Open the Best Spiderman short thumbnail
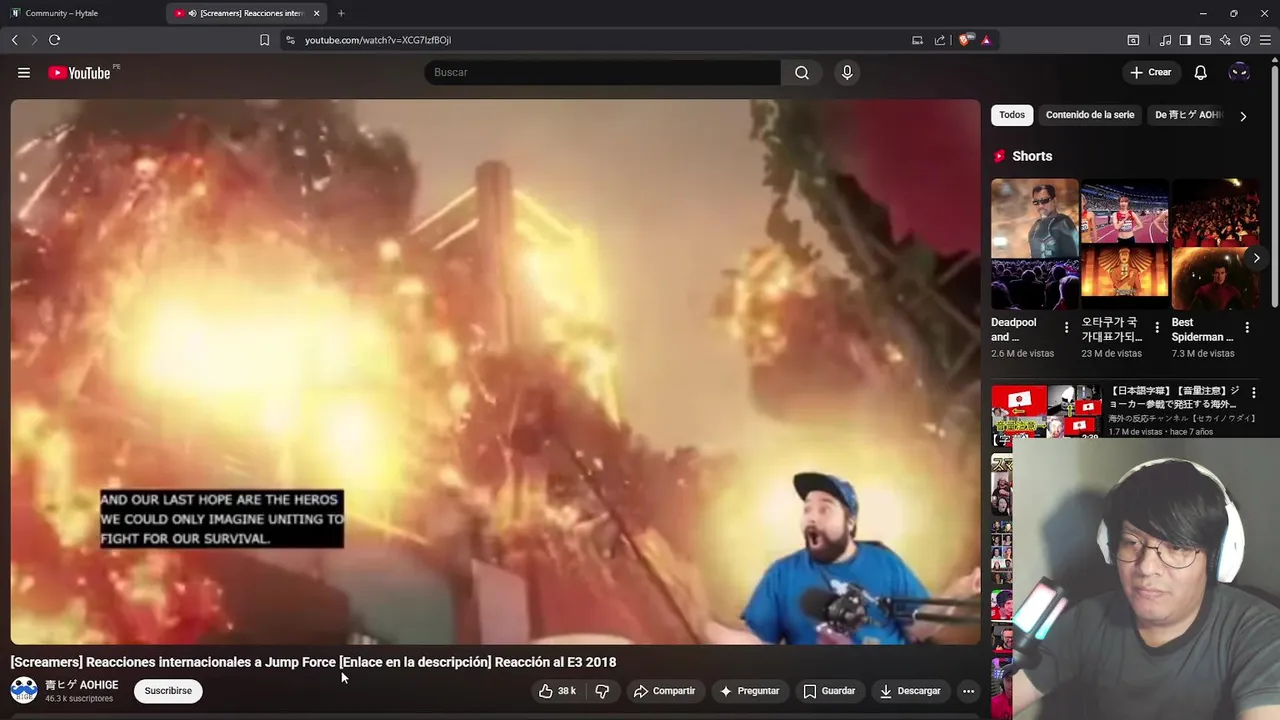The height and width of the screenshot is (720, 1280). [1215, 244]
